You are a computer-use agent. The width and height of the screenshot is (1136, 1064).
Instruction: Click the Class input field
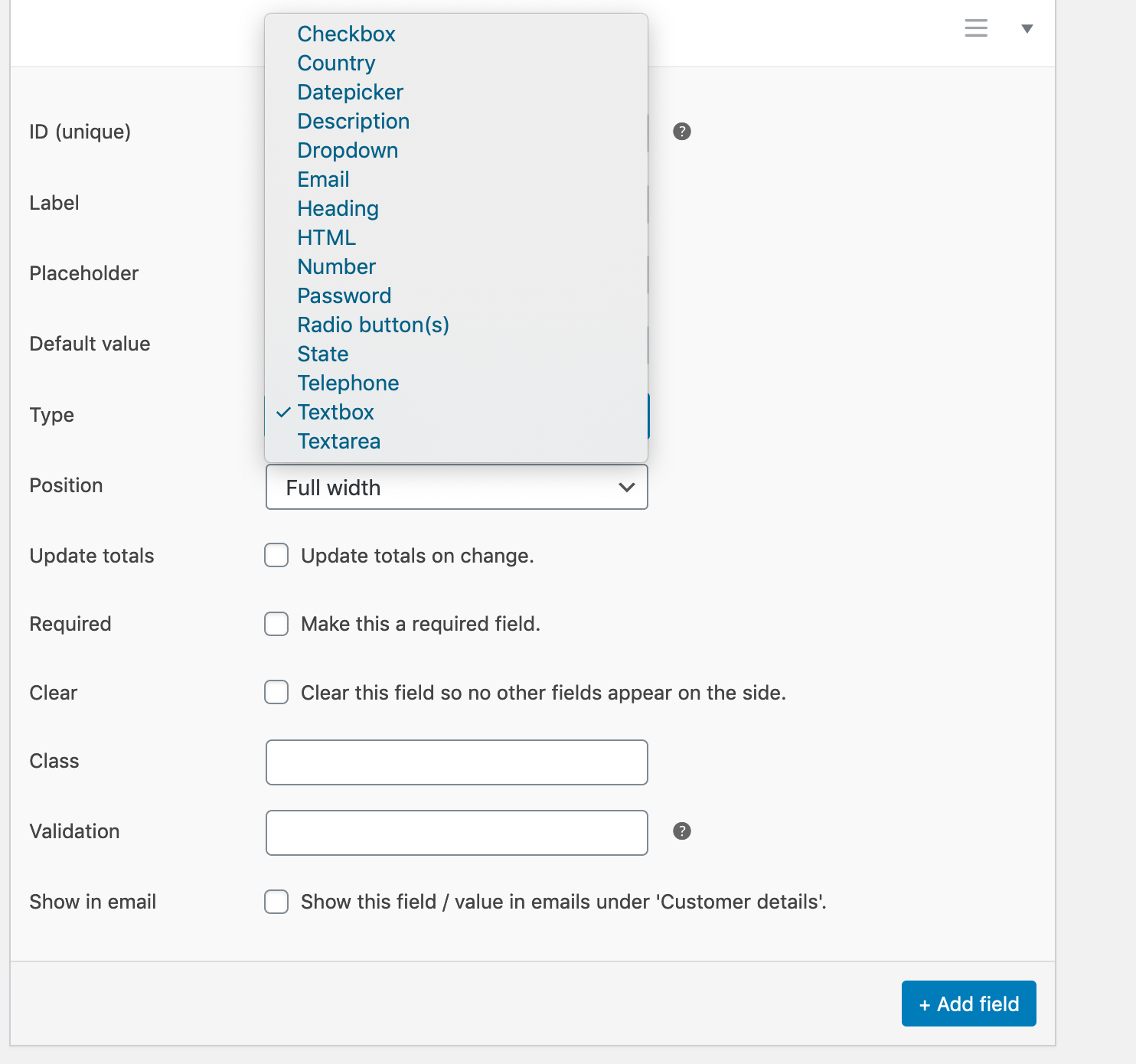pyautogui.click(x=456, y=762)
